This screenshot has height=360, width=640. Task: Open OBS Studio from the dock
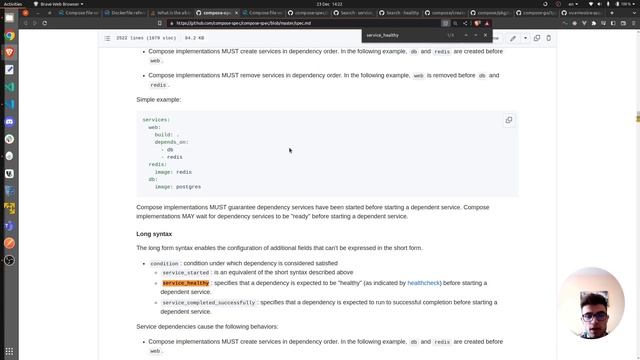click(x=9, y=260)
